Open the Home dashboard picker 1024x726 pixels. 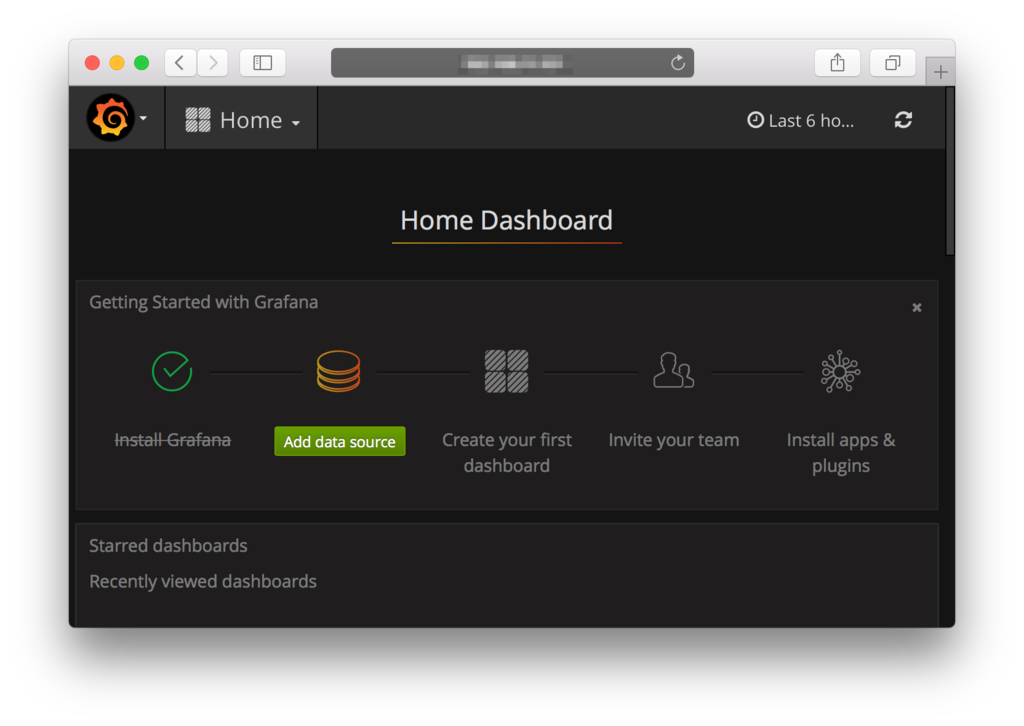coord(242,120)
